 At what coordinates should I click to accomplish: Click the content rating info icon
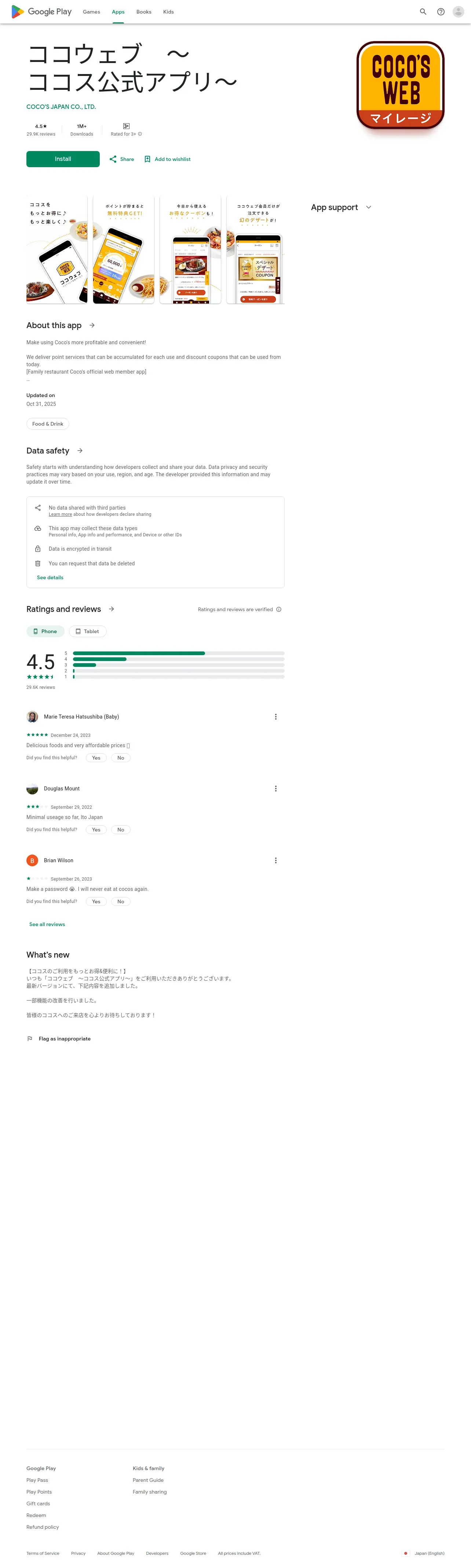pyautogui.click(x=140, y=134)
